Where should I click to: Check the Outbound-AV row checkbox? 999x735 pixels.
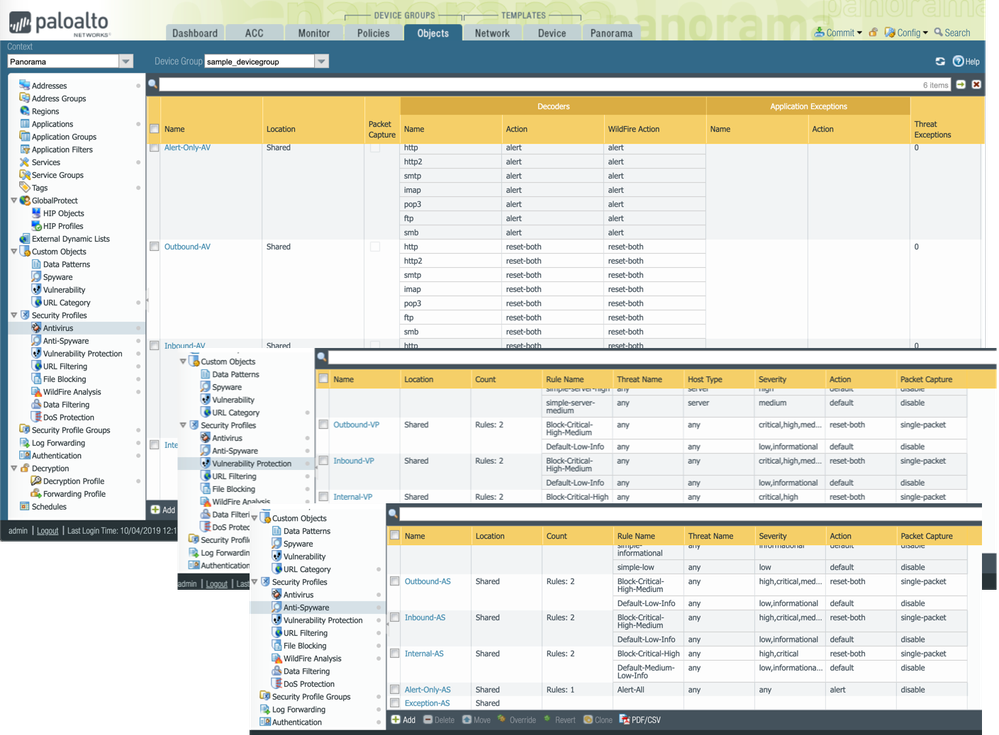pos(154,247)
